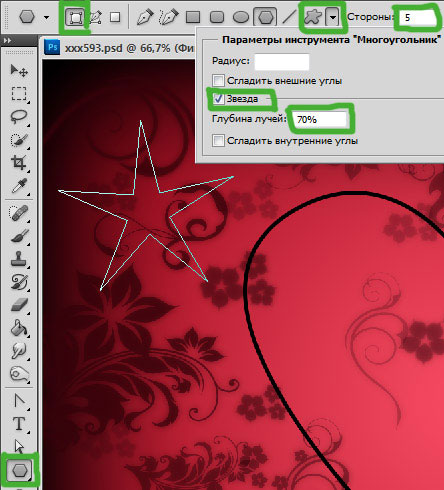Image resolution: width=444 pixels, height=490 pixels.
Task: Click the 'Глубина лучей' 70% field
Action: 320,119
